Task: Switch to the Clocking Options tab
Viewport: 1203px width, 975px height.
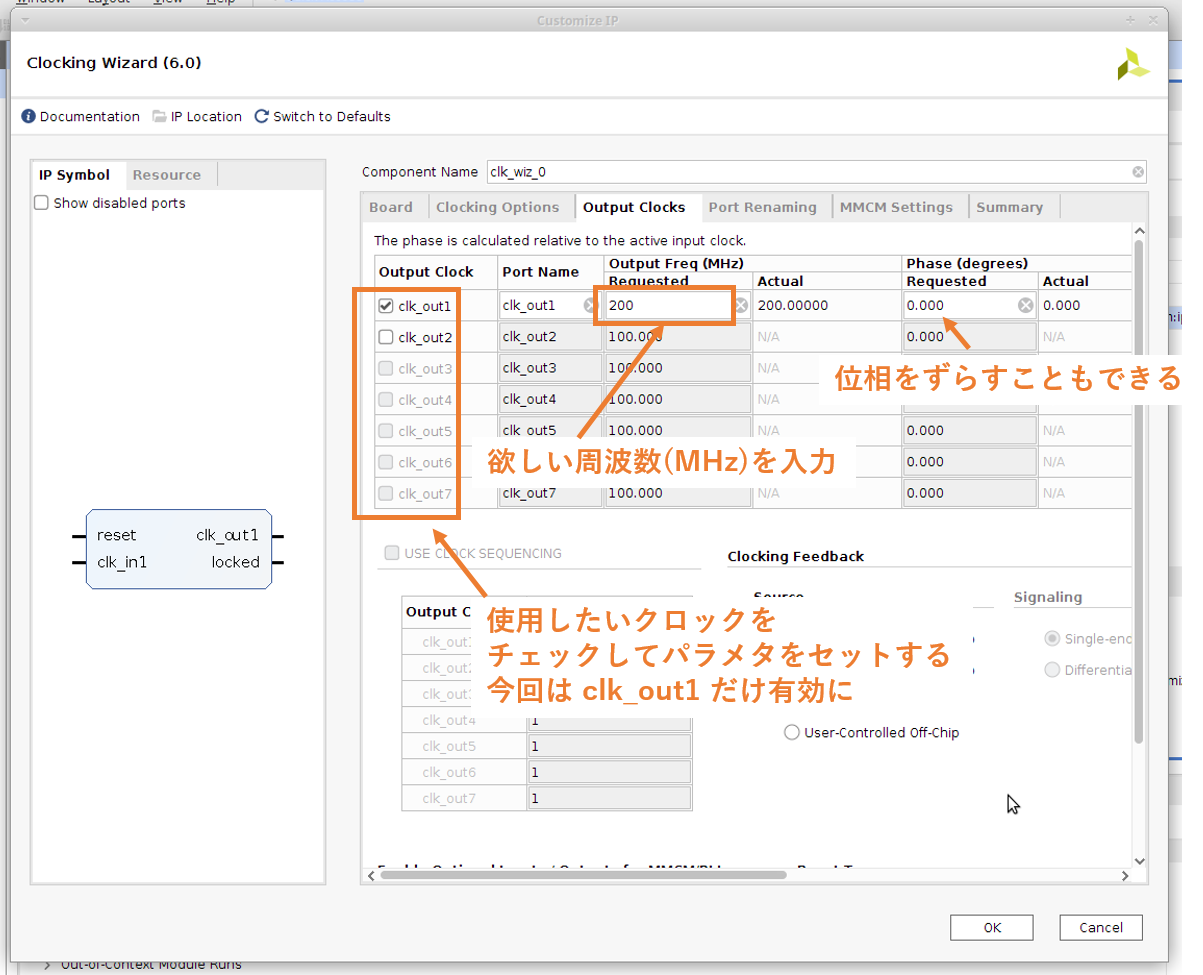Action: tap(497, 207)
